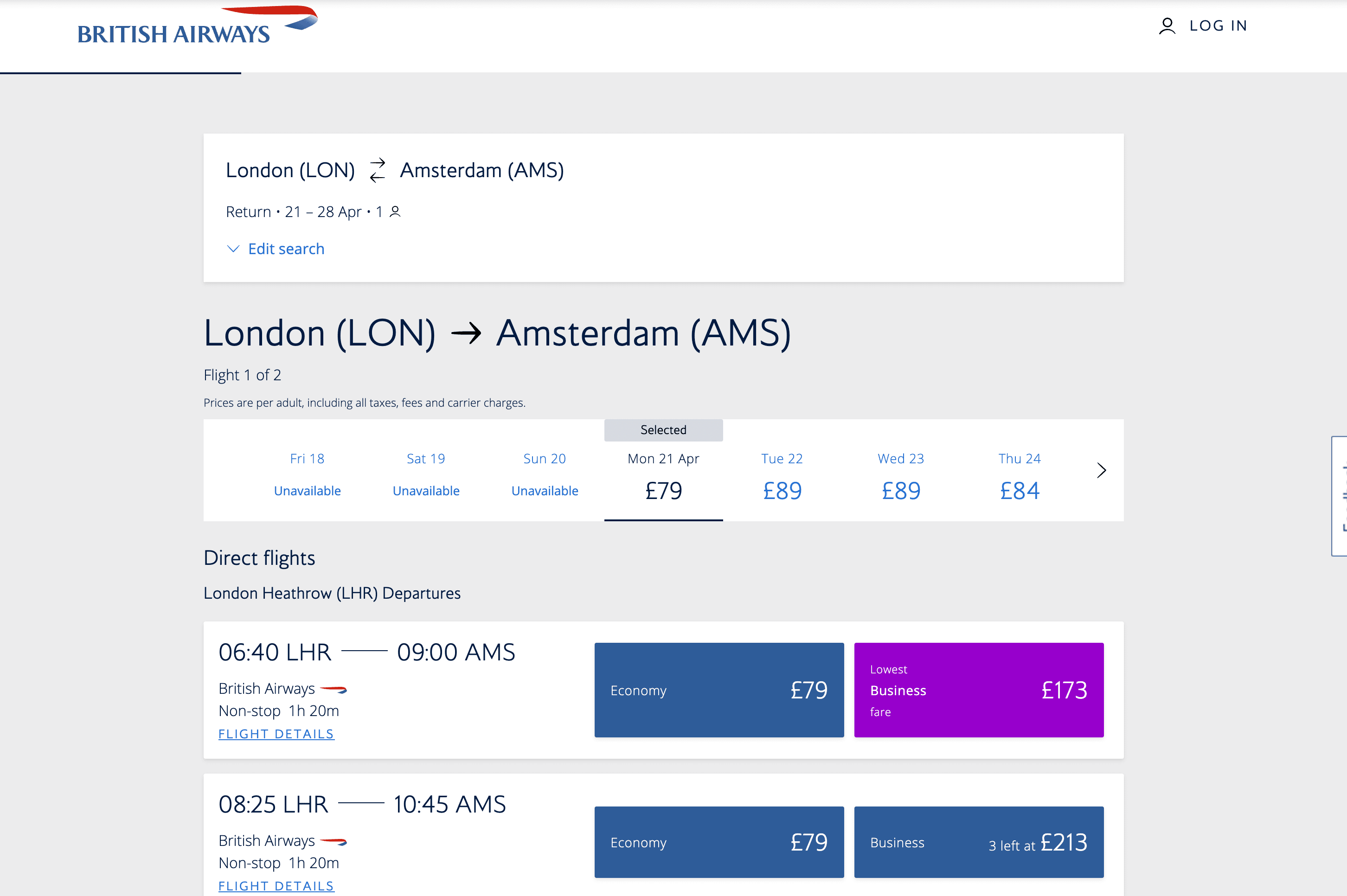Choose Business £213 on 08:25 flight
The height and width of the screenshot is (896, 1347).
(978, 842)
